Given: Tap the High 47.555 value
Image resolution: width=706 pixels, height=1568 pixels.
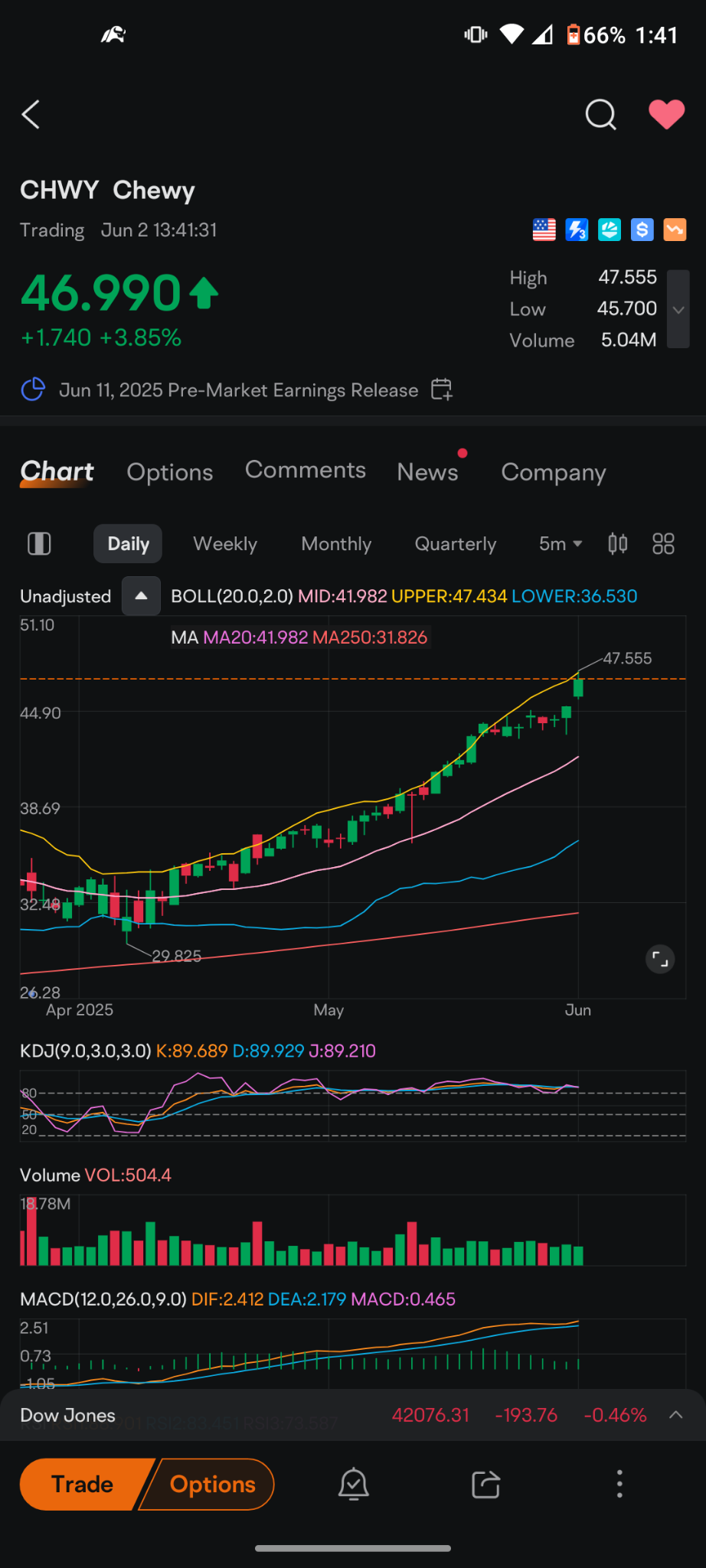Looking at the screenshot, I should click(627, 277).
